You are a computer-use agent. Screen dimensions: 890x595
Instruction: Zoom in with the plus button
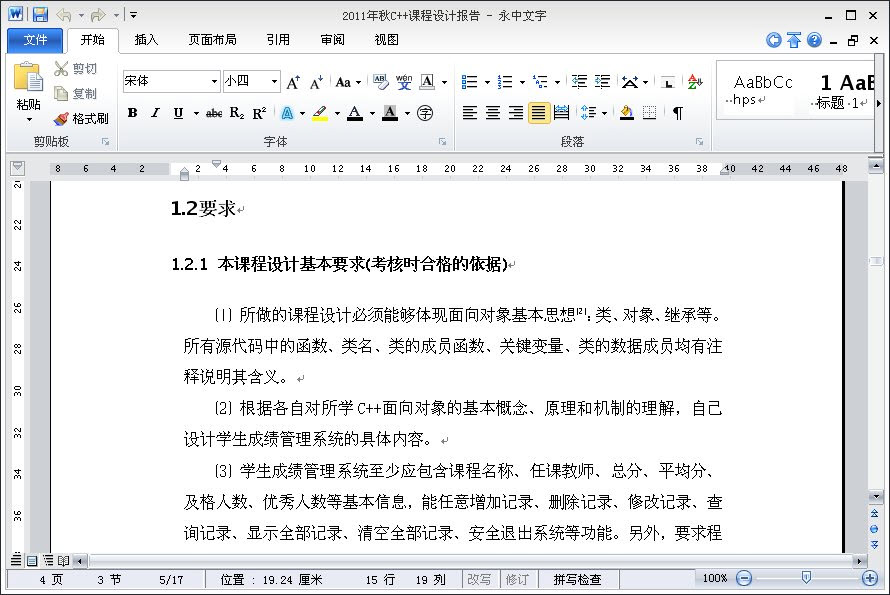(870, 578)
